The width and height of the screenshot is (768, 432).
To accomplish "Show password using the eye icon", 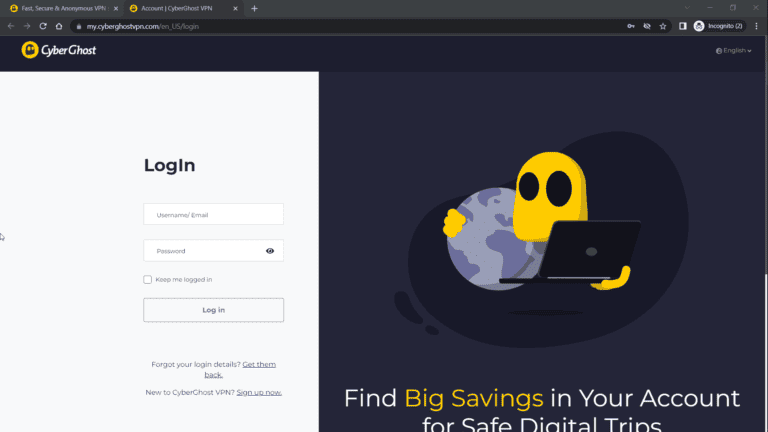I will coord(270,251).
